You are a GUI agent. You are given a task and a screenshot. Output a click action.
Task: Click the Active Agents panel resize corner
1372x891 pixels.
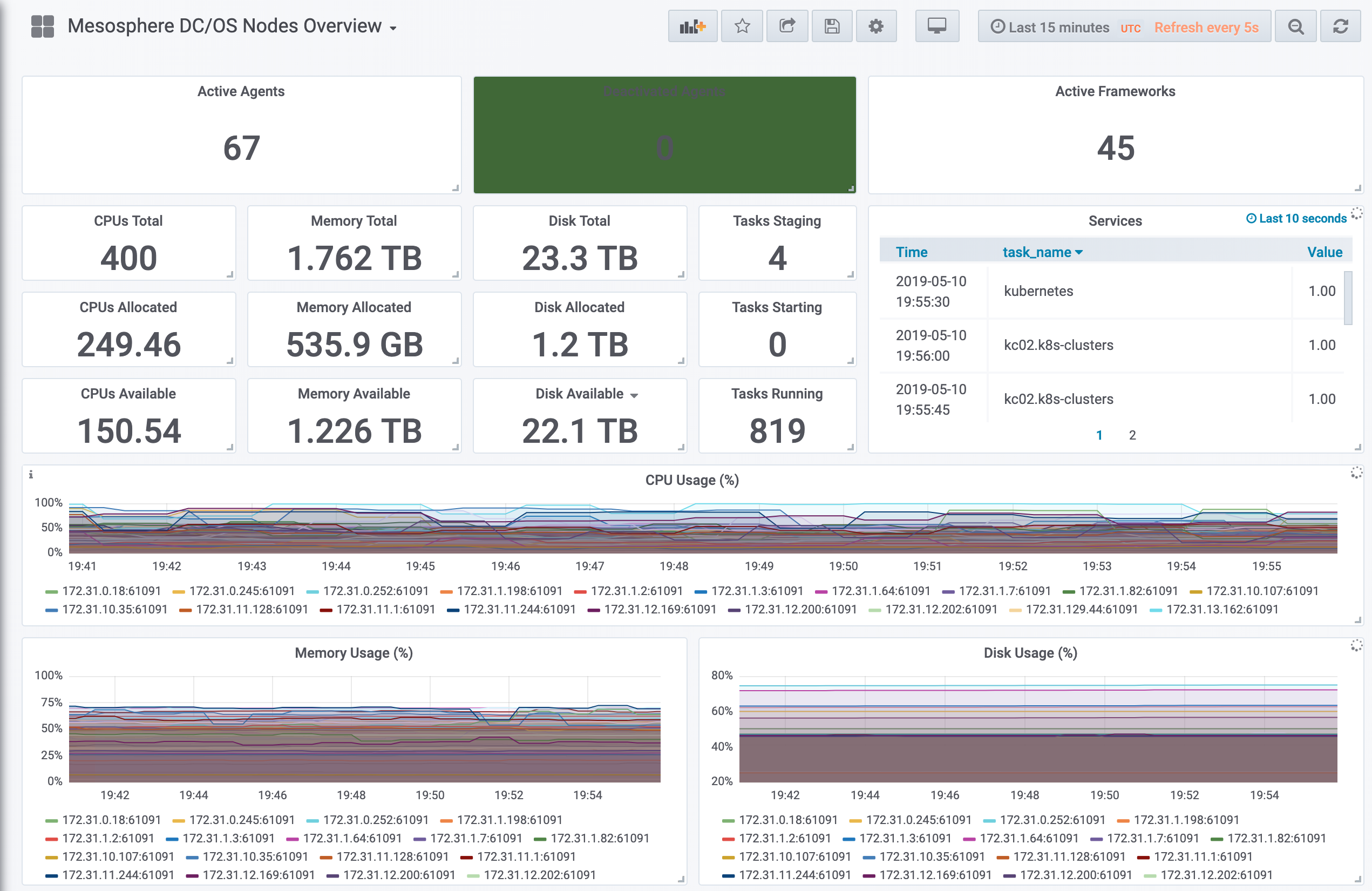[x=456, y=188]
